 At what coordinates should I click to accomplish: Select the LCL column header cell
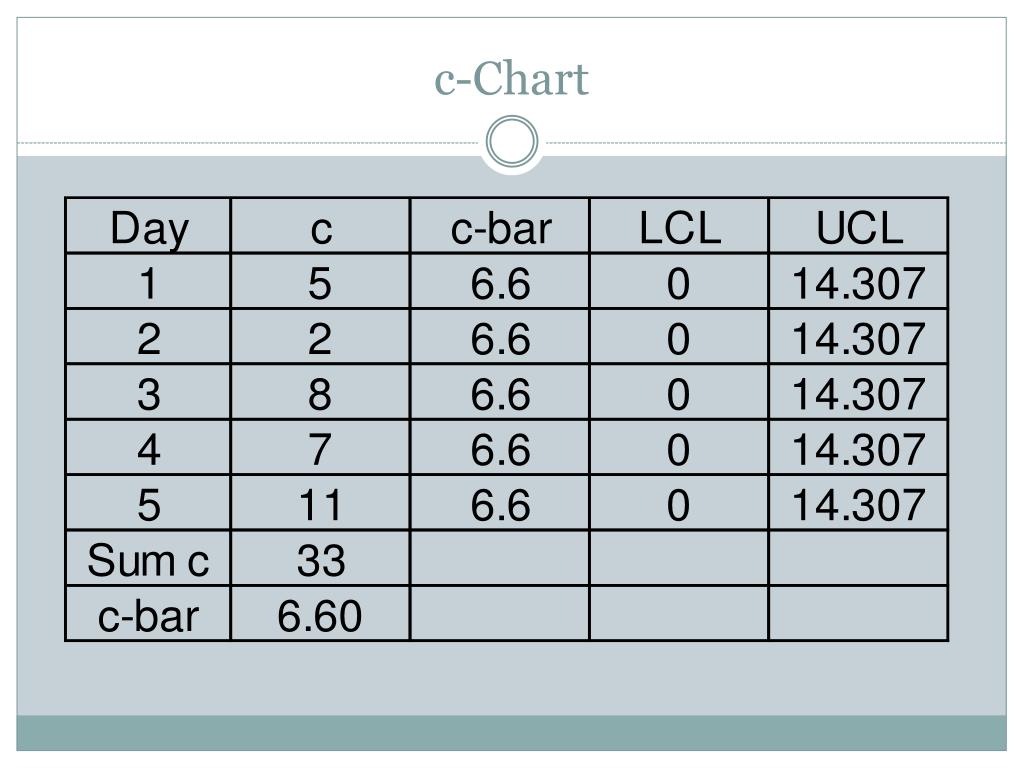click(679, 226)
